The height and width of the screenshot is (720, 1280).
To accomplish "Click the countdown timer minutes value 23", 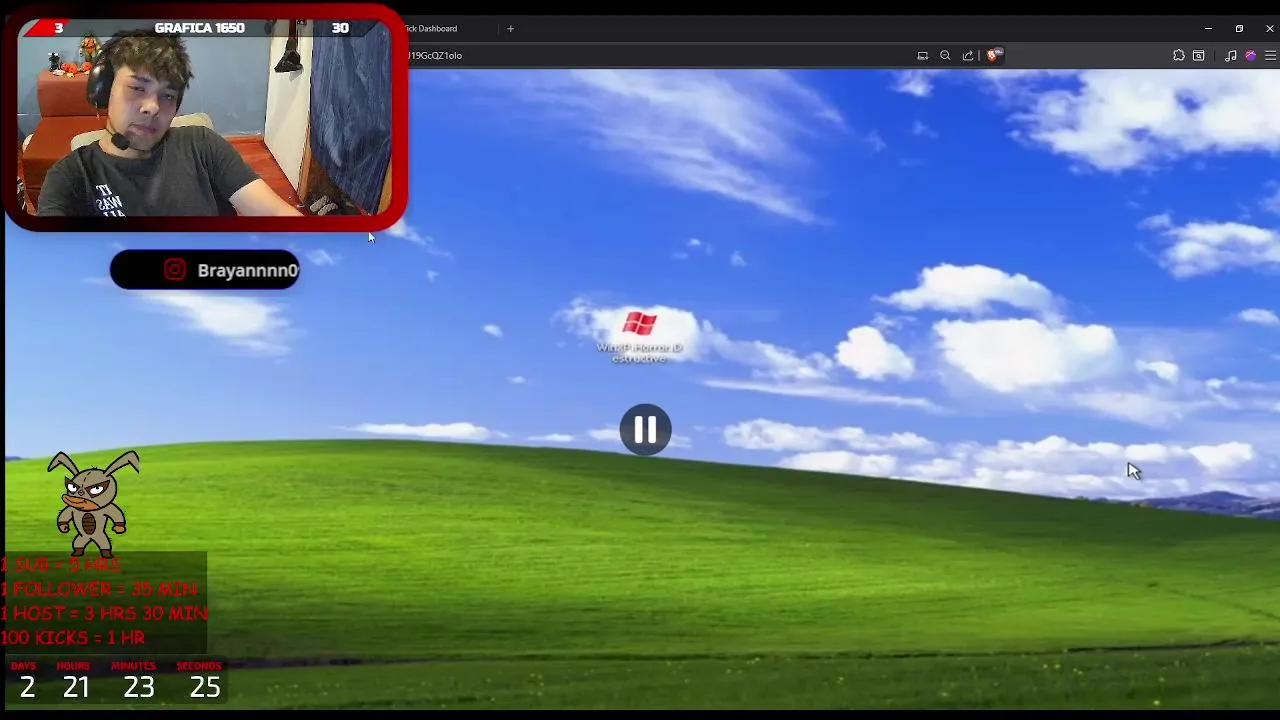I will point(139,687).
